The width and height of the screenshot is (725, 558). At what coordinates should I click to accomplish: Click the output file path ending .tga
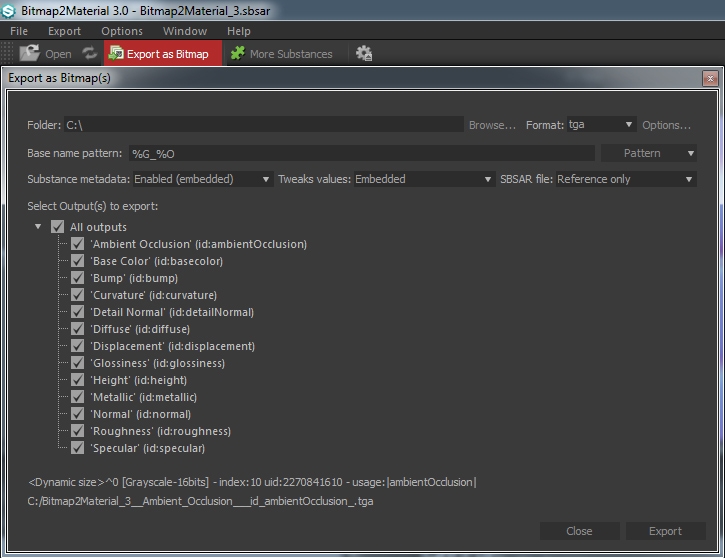(200, 501)
